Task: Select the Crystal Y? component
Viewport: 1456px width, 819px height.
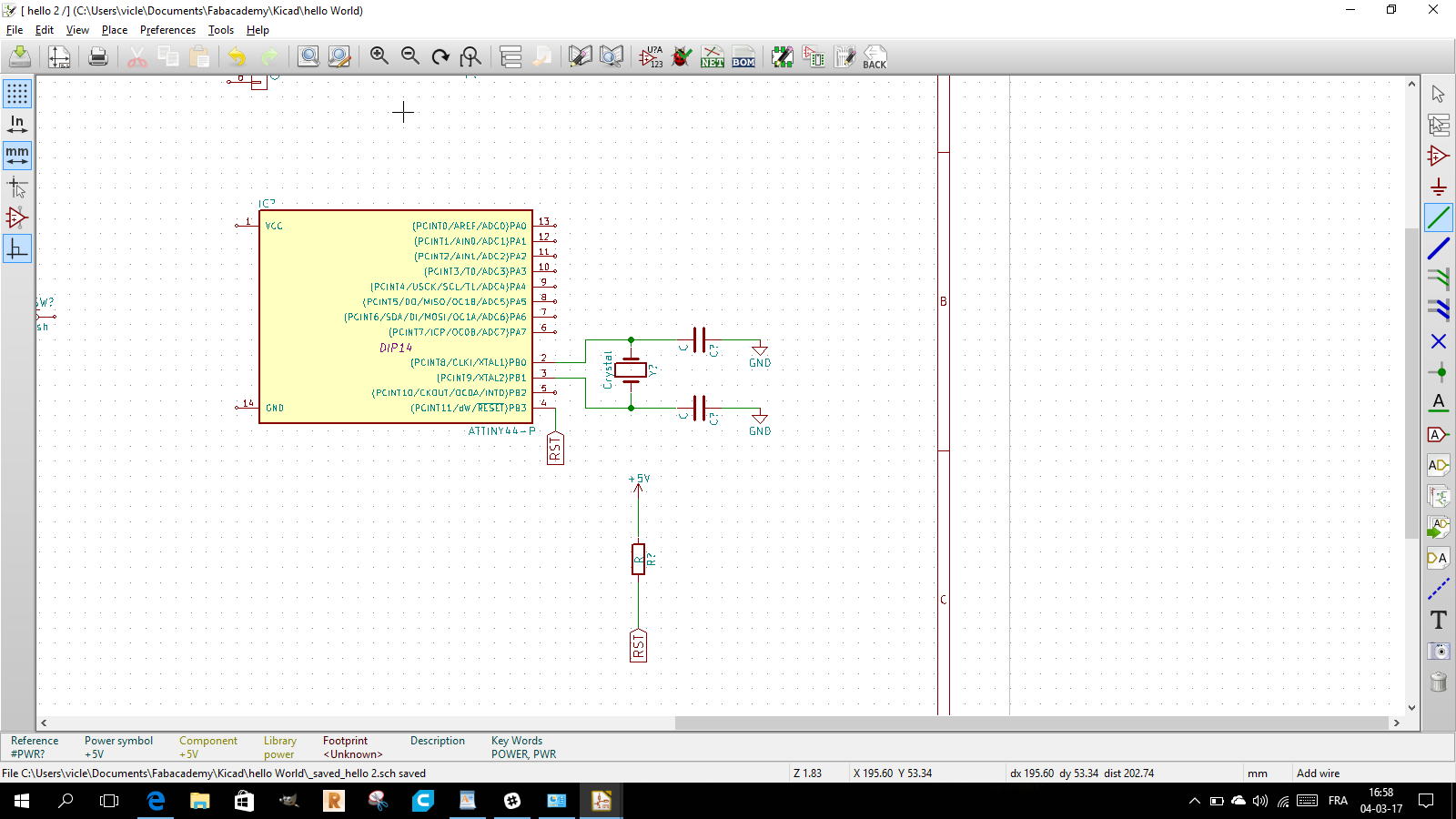Action: (631, 369)
